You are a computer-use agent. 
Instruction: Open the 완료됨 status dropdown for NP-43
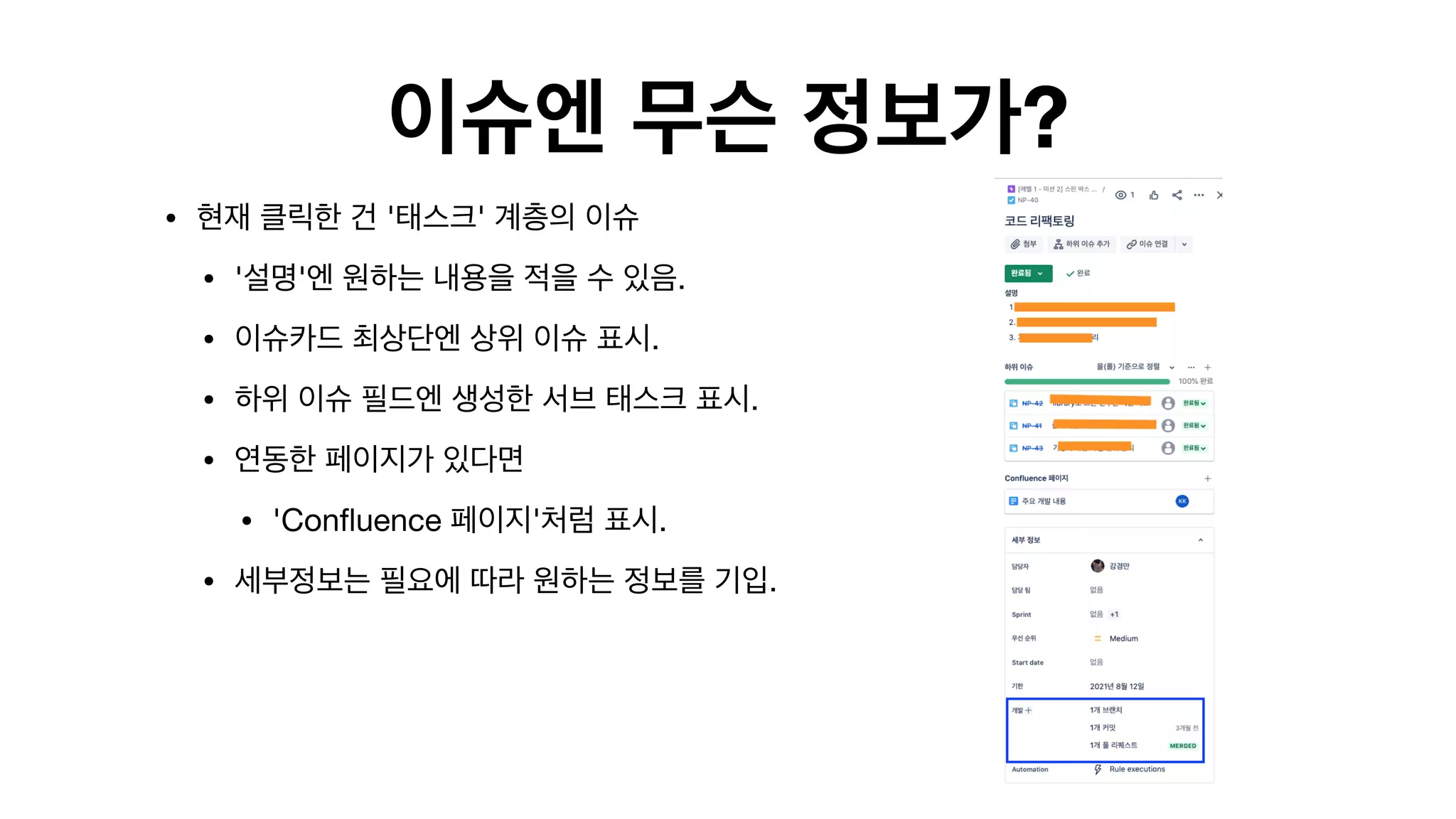pyautogui.click(x=1194, y=449)
